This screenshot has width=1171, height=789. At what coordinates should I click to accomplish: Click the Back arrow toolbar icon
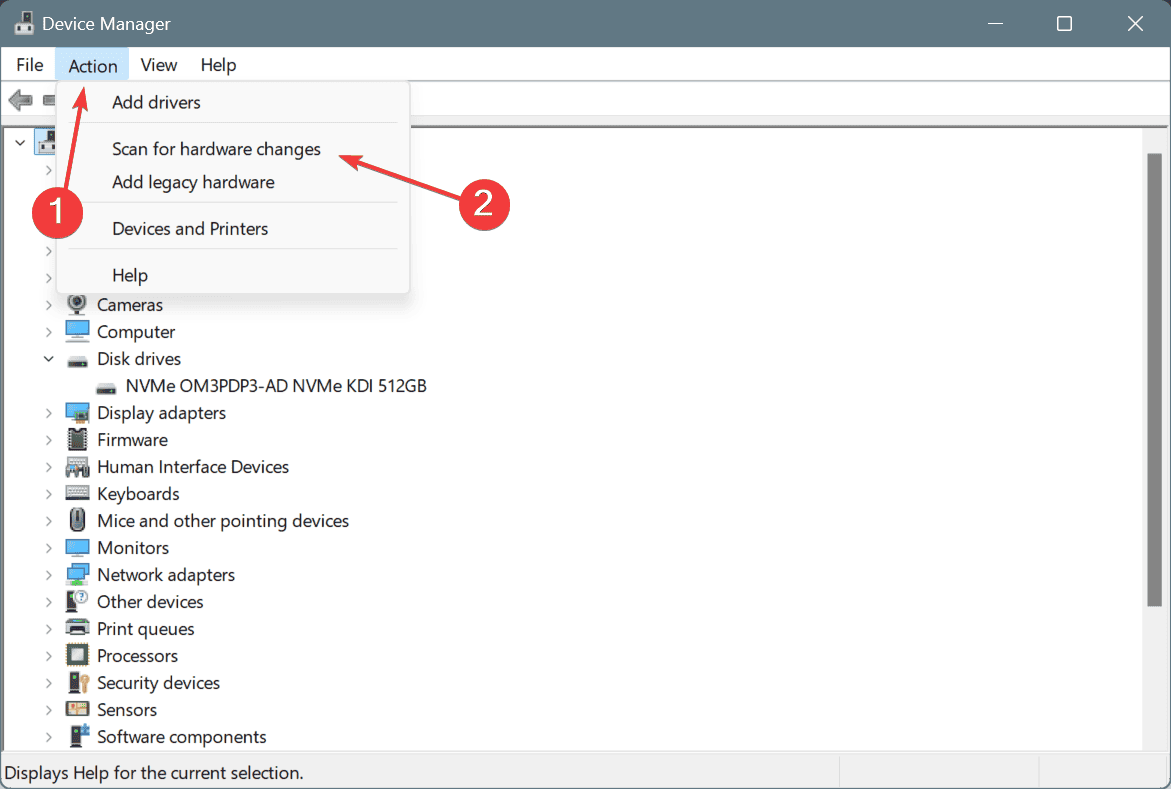pyautogui.click(x=20, y=99)
